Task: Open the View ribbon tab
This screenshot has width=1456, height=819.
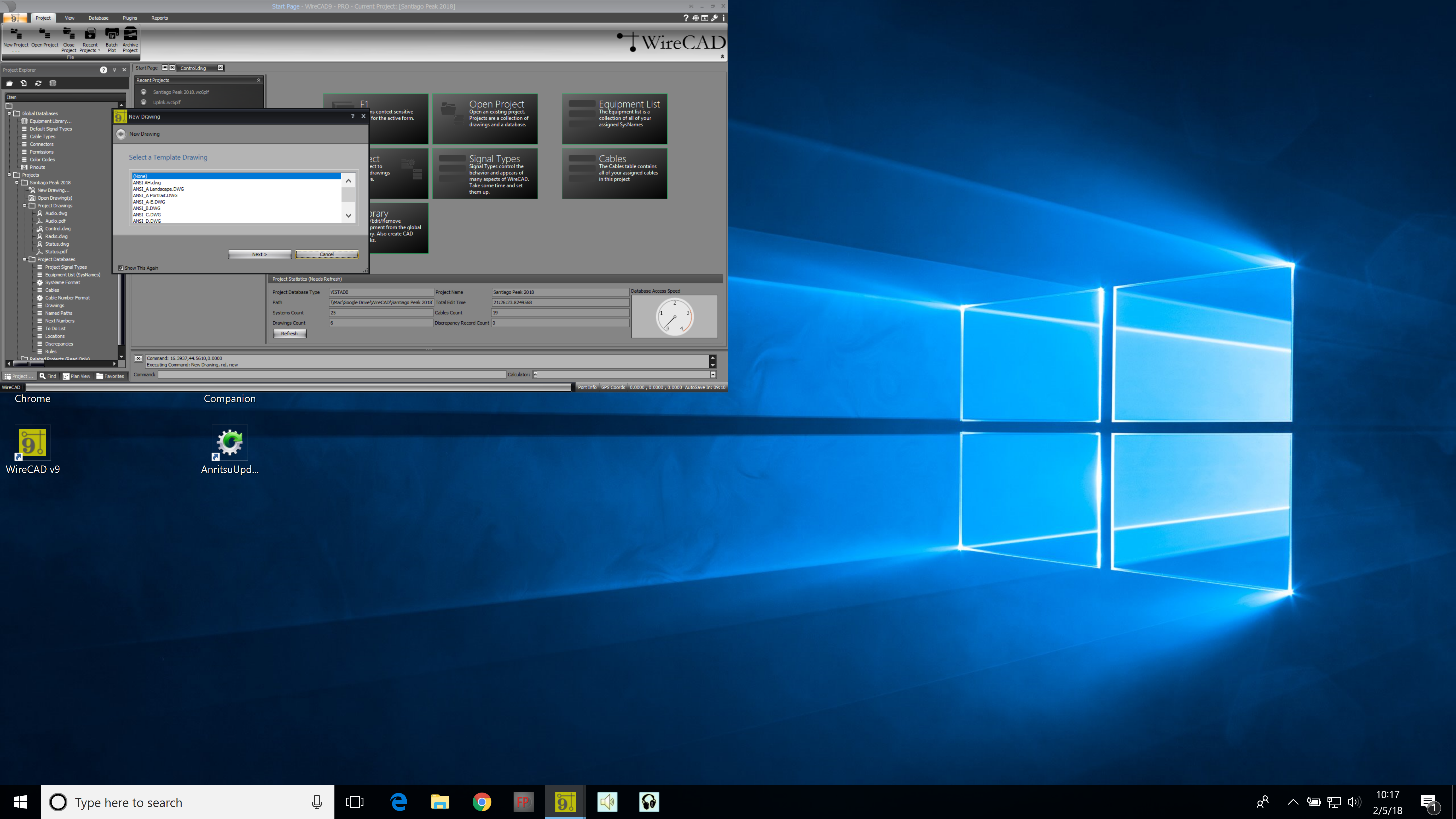Action: (x=69, y=18)
